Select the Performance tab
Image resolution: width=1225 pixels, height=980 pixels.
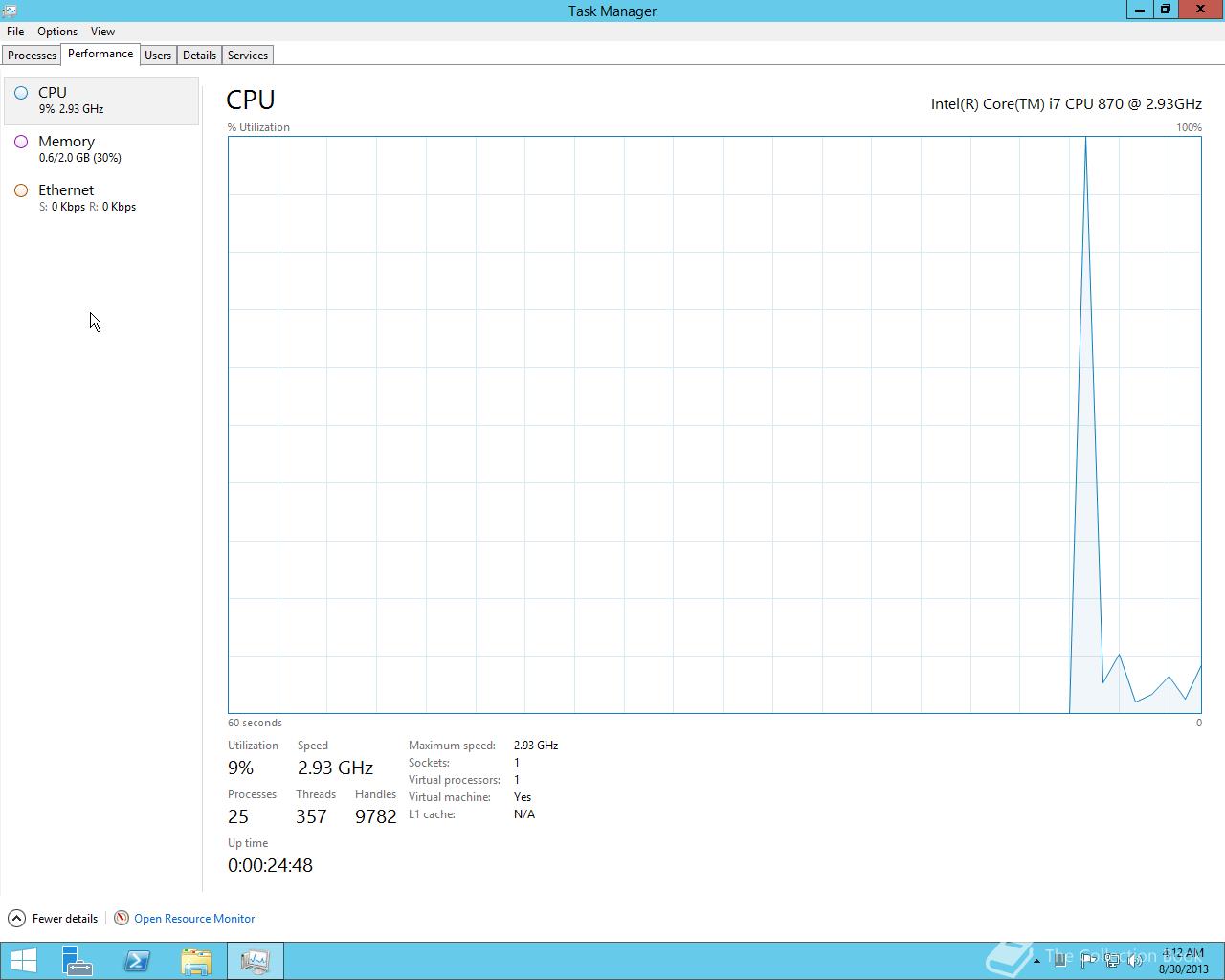pyautogui.click(x=100, y=54)
